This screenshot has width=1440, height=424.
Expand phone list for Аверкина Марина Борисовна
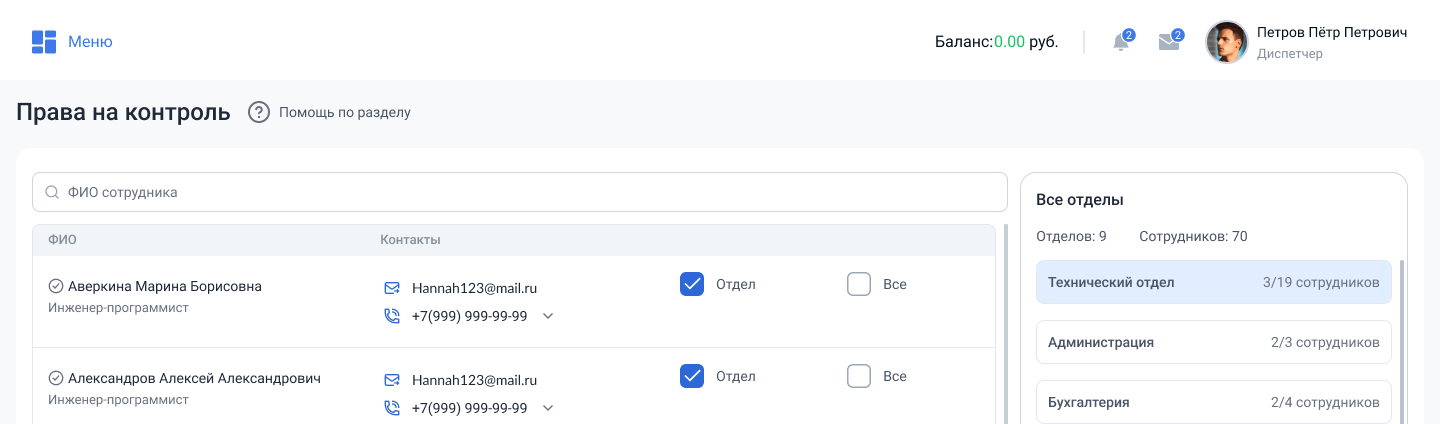coord(547,316)
